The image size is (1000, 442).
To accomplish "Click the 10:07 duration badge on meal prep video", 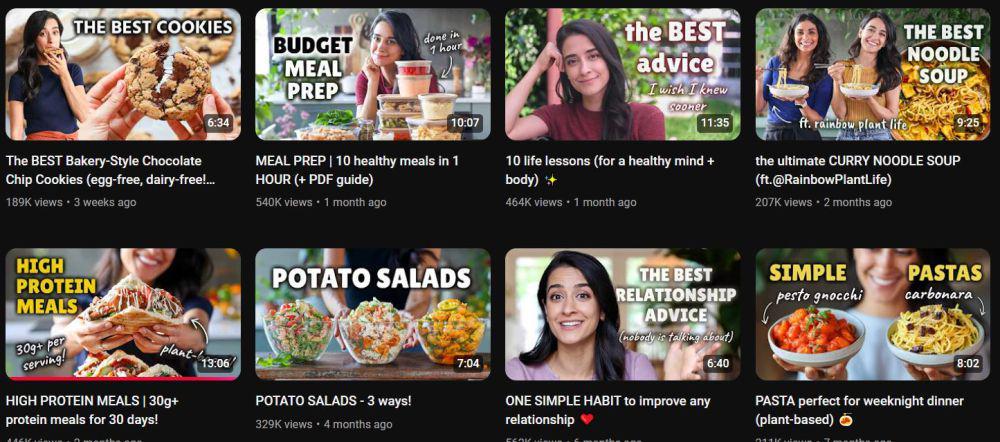I will click(464, 122).
